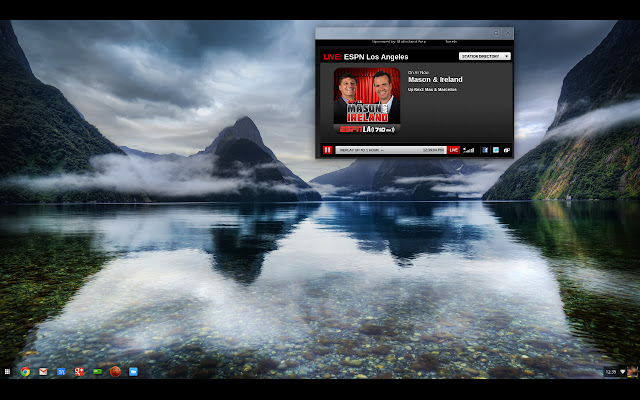Open the blue Google Calendar shelf icon
640x400 pixels.
(x=61, y=371)
